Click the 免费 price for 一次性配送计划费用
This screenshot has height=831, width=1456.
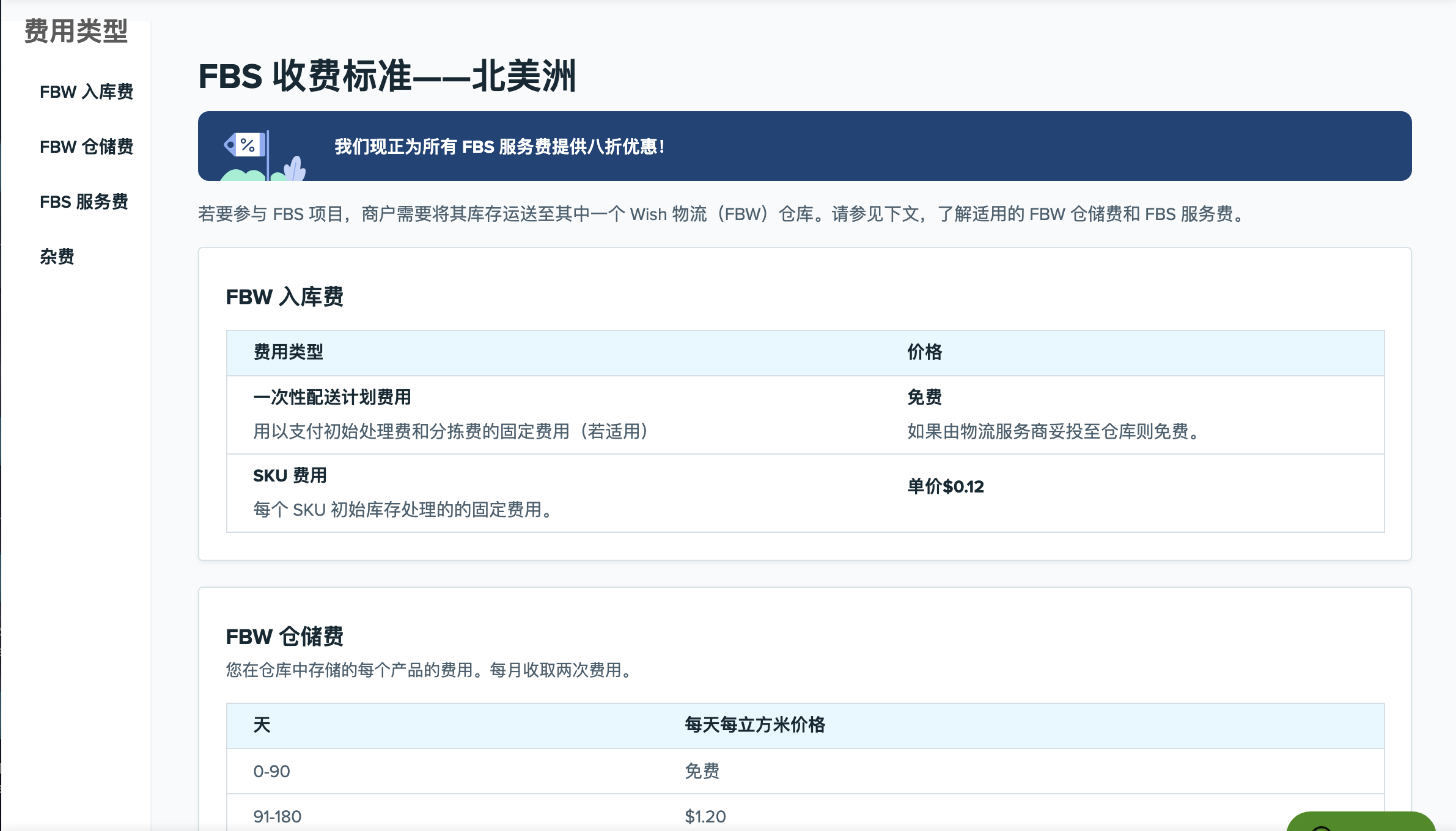(924, 397)
